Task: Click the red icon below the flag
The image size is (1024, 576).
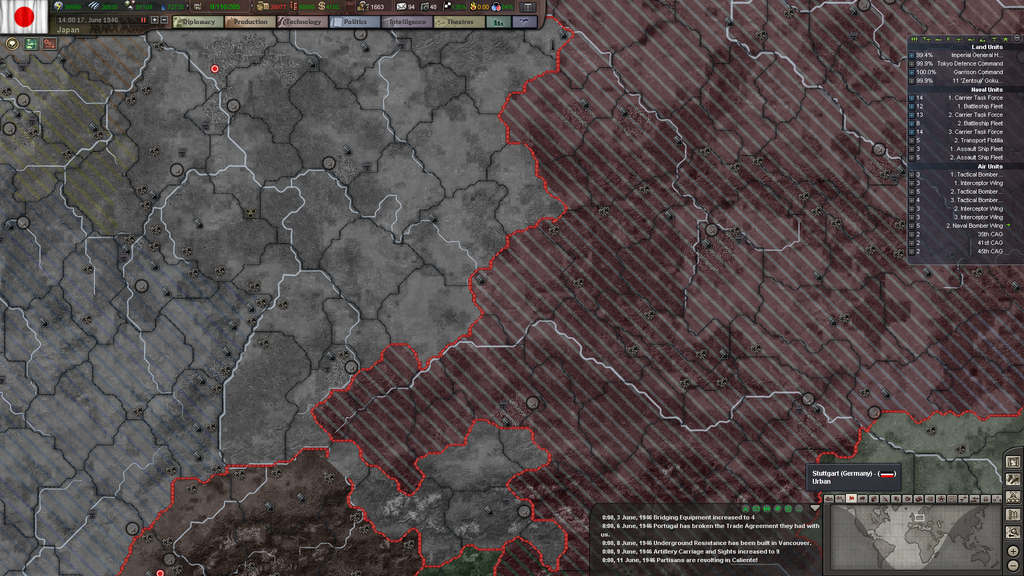Action: tap(49, 44)
